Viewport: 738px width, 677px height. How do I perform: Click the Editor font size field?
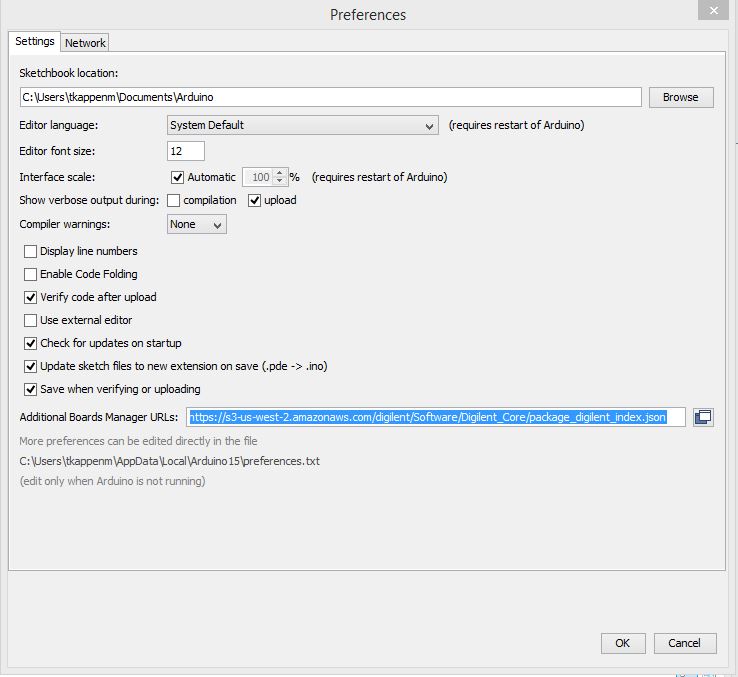pyautogui.click(x=186, y=151)
